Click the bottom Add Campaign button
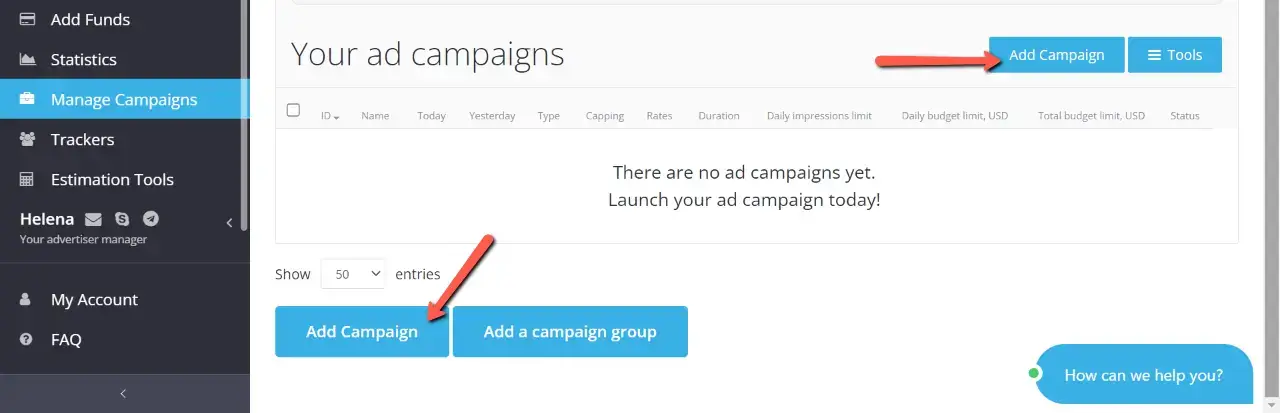This screenshot has width=1280, height=413. click(361, 332)
